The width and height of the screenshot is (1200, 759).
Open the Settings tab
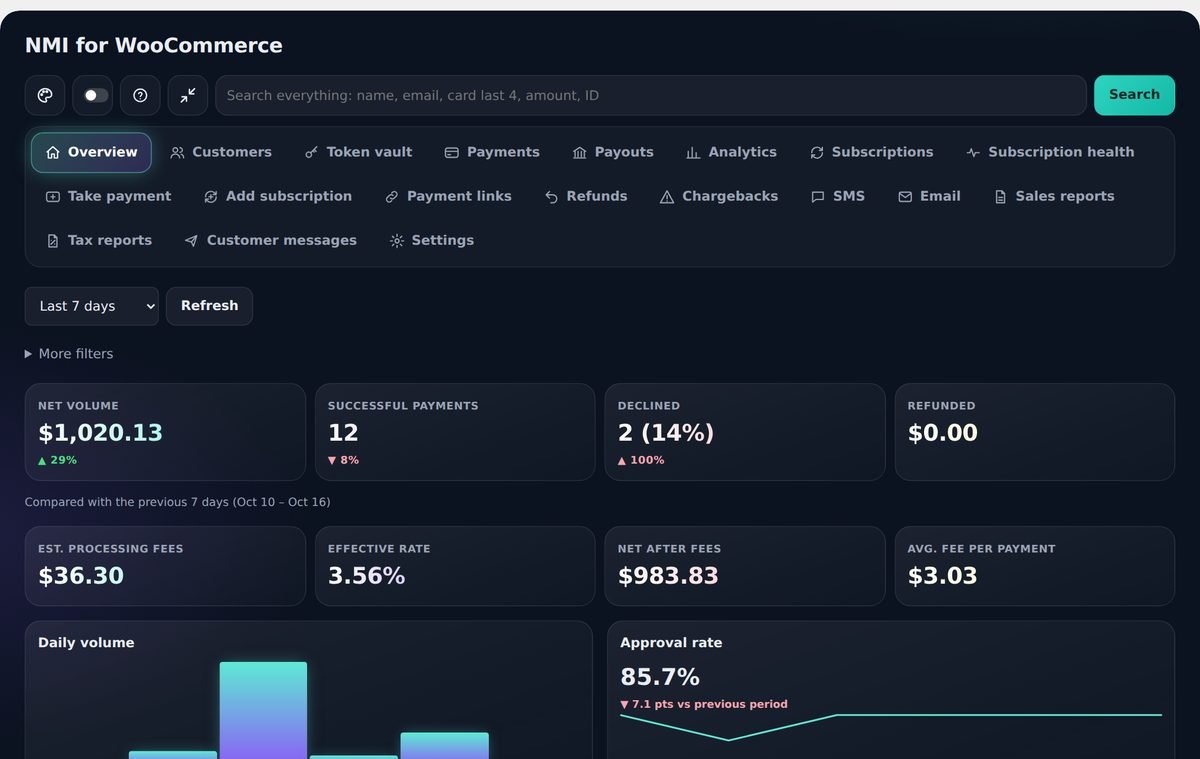[432, 241]
